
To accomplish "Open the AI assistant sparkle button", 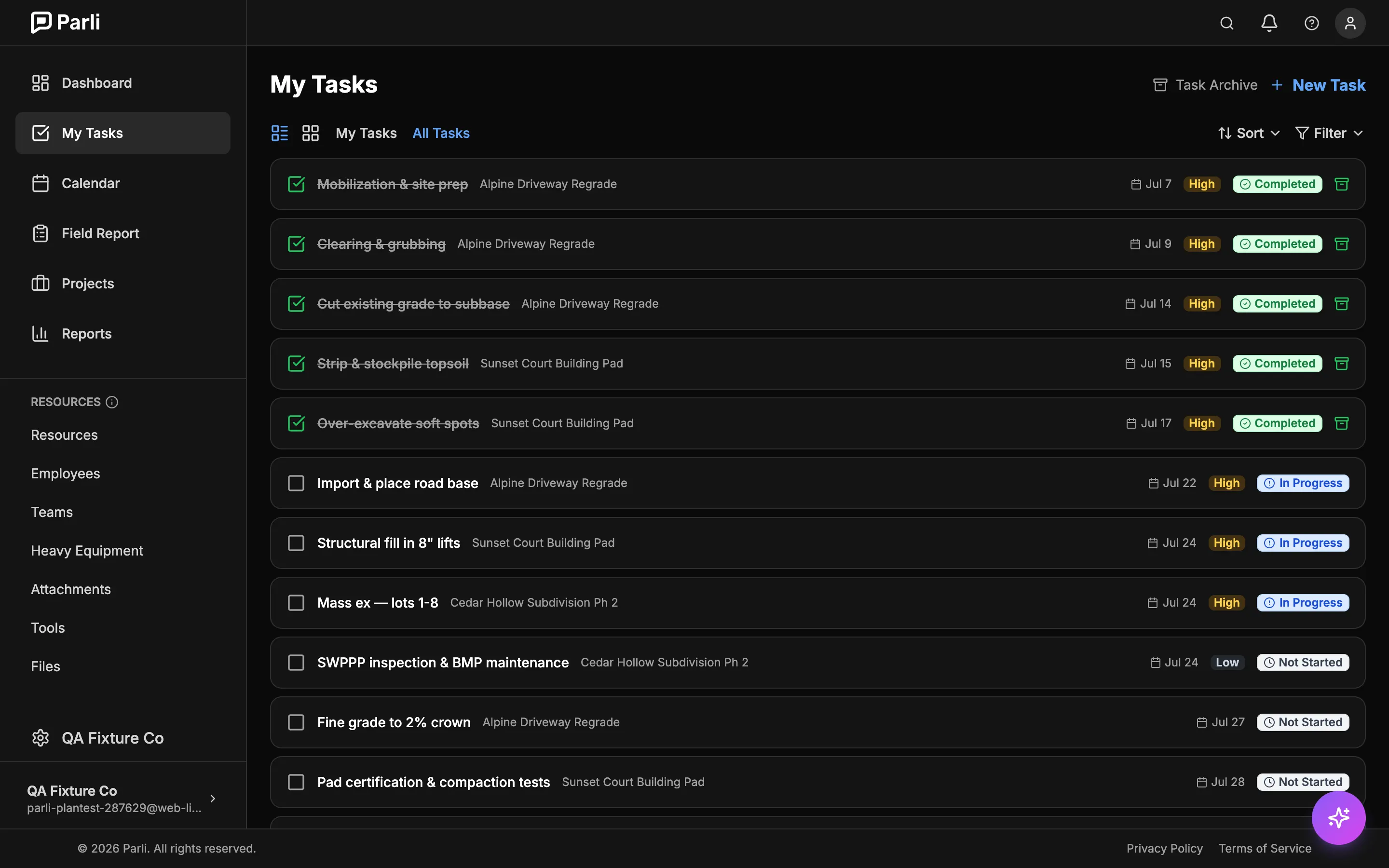I will pos(1338,818).
